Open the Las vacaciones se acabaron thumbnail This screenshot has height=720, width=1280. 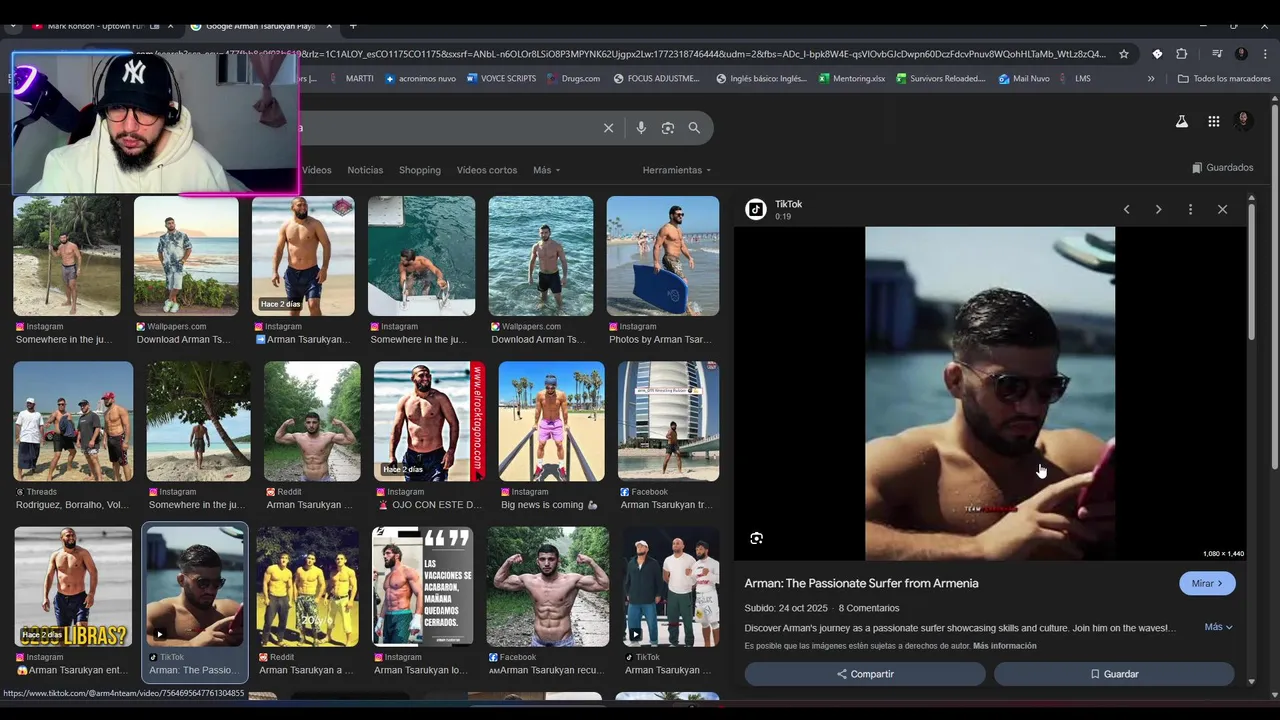point(422,586)
